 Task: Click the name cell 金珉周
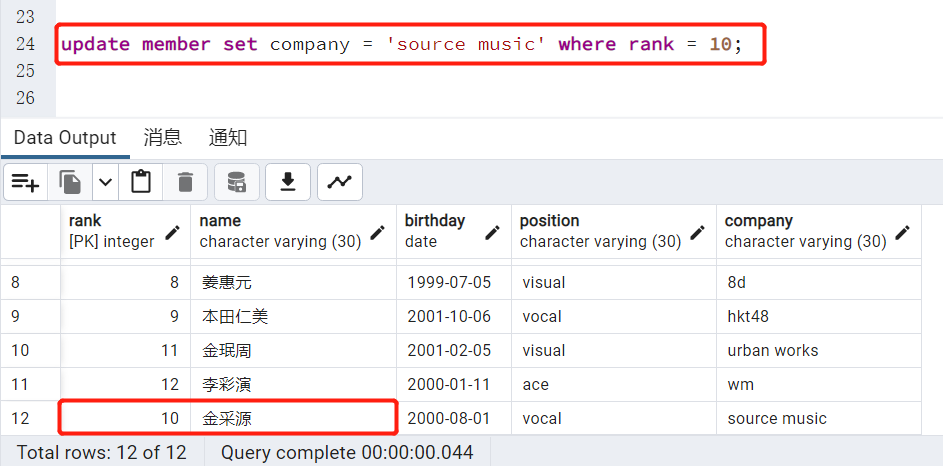[293, 350]
